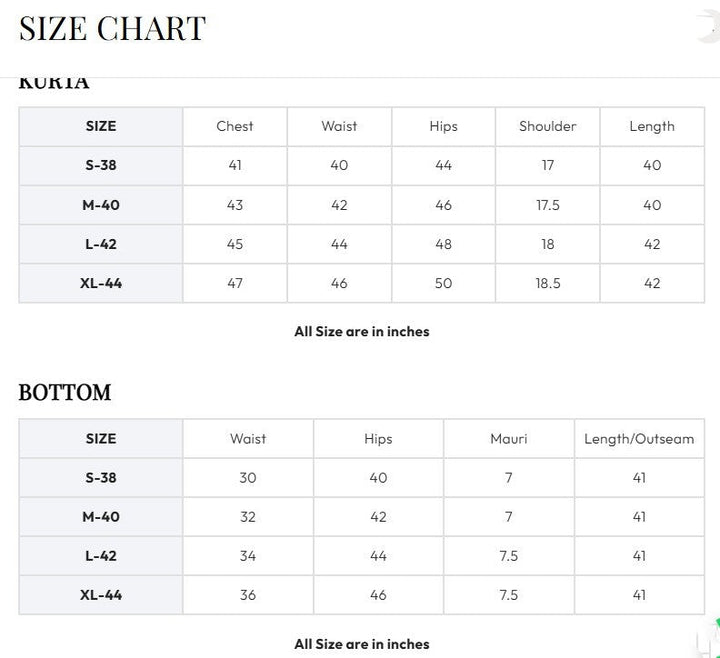Click the BOTTOM section heading

[65, 393]
